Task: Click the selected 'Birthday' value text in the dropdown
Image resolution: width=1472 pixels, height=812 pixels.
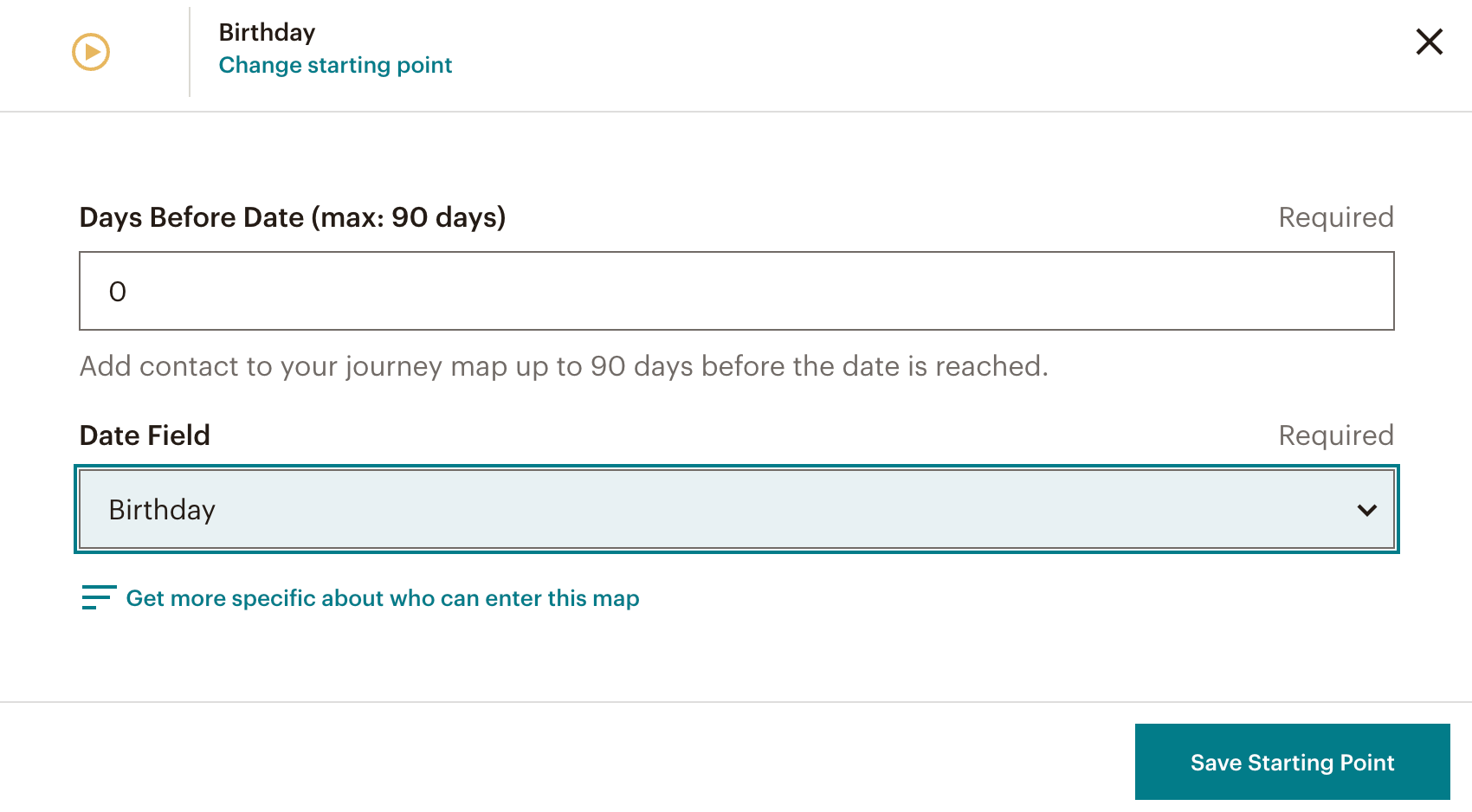Action: tap(162, 510)
